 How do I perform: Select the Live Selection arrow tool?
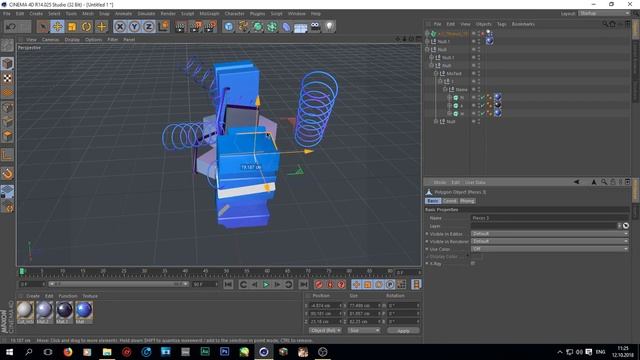(x=42, y=27)
